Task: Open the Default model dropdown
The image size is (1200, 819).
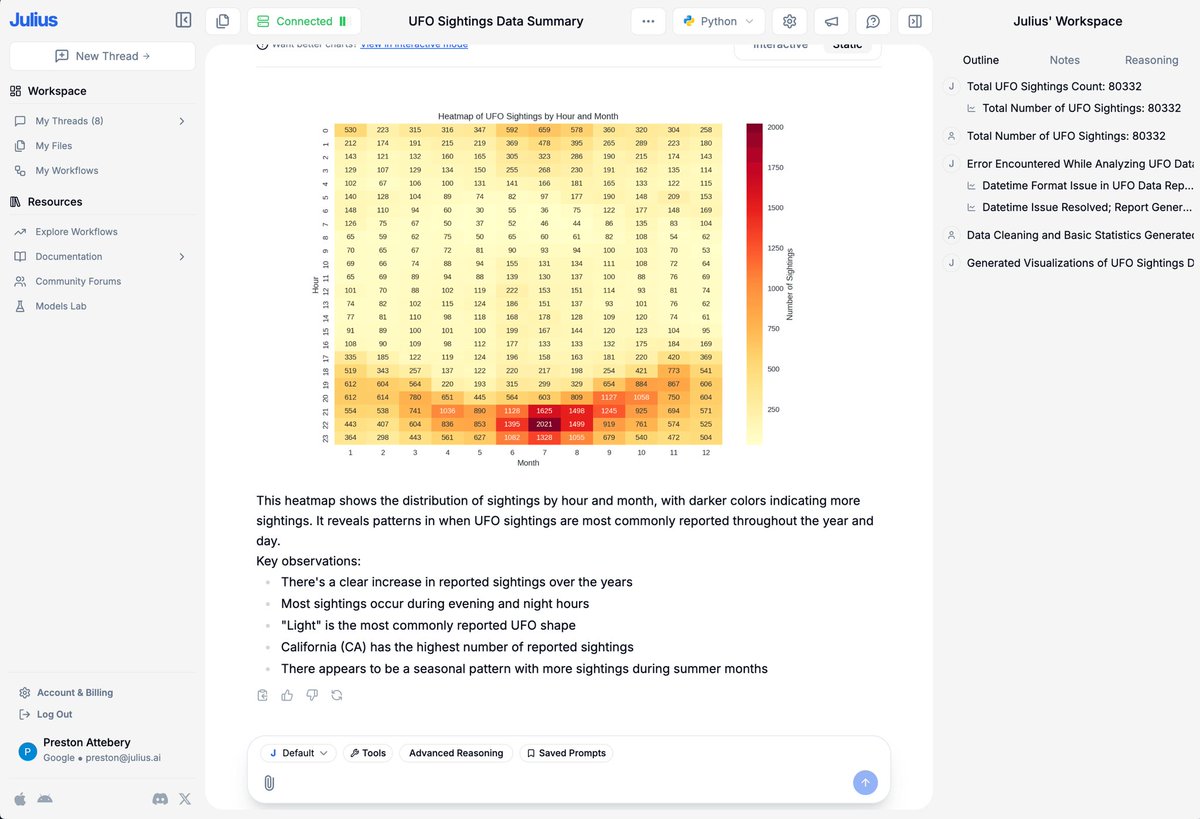Action: 298,753
